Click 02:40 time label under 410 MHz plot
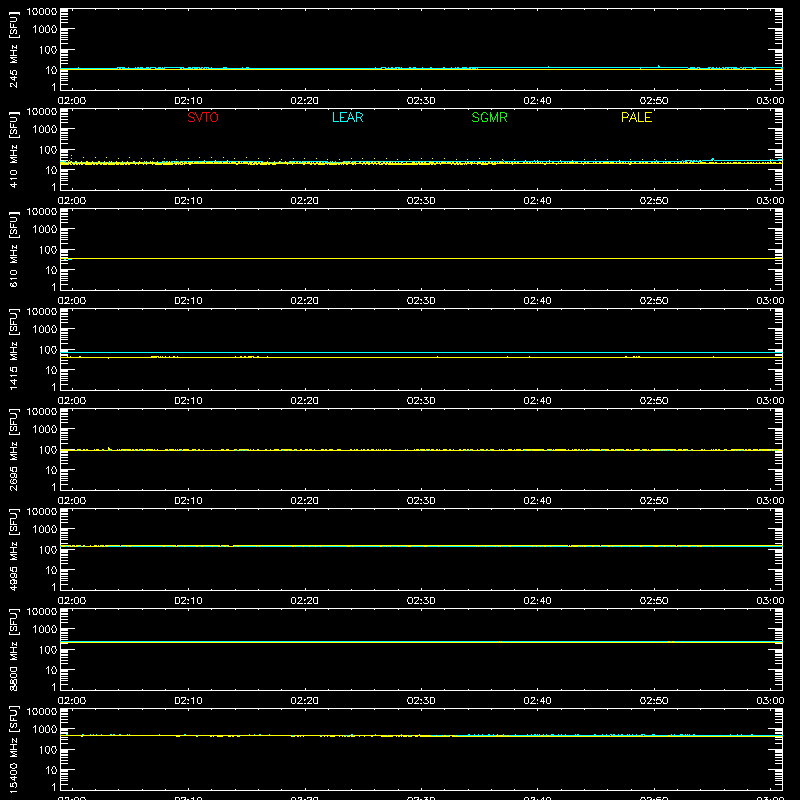This screenshot has width=800, height=800. (x=537, y=201)
